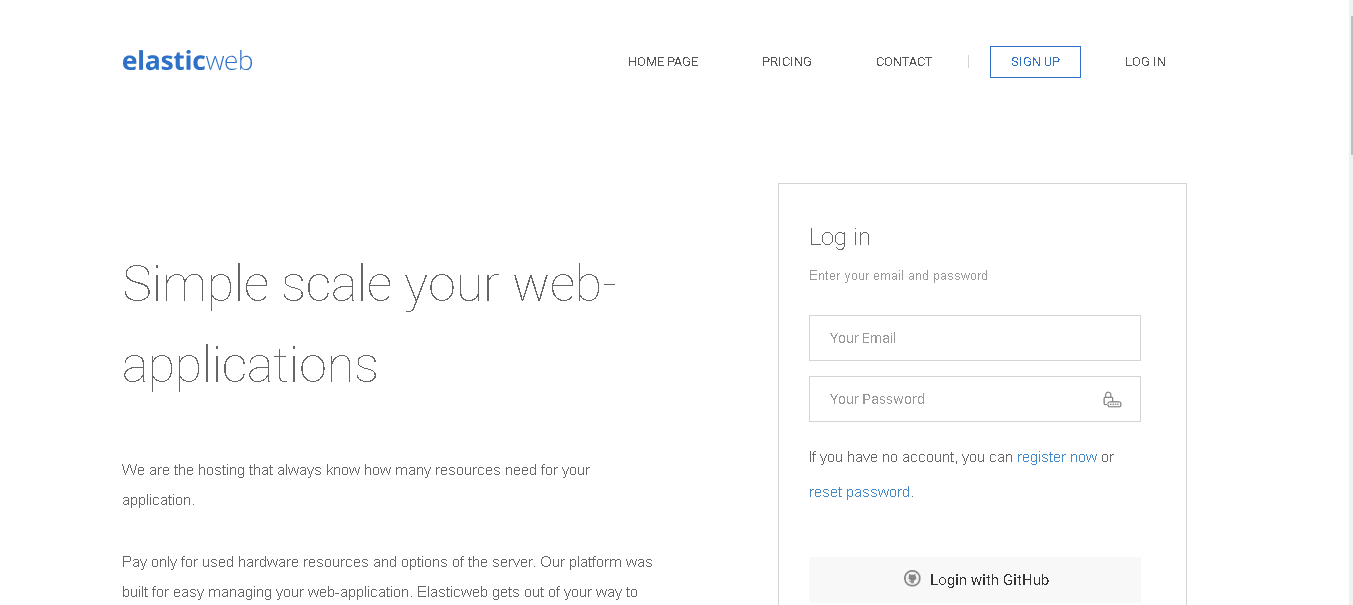
Task: Click the paragraph starting 'We are the hosting'
Action: click(x=356, y=485)
